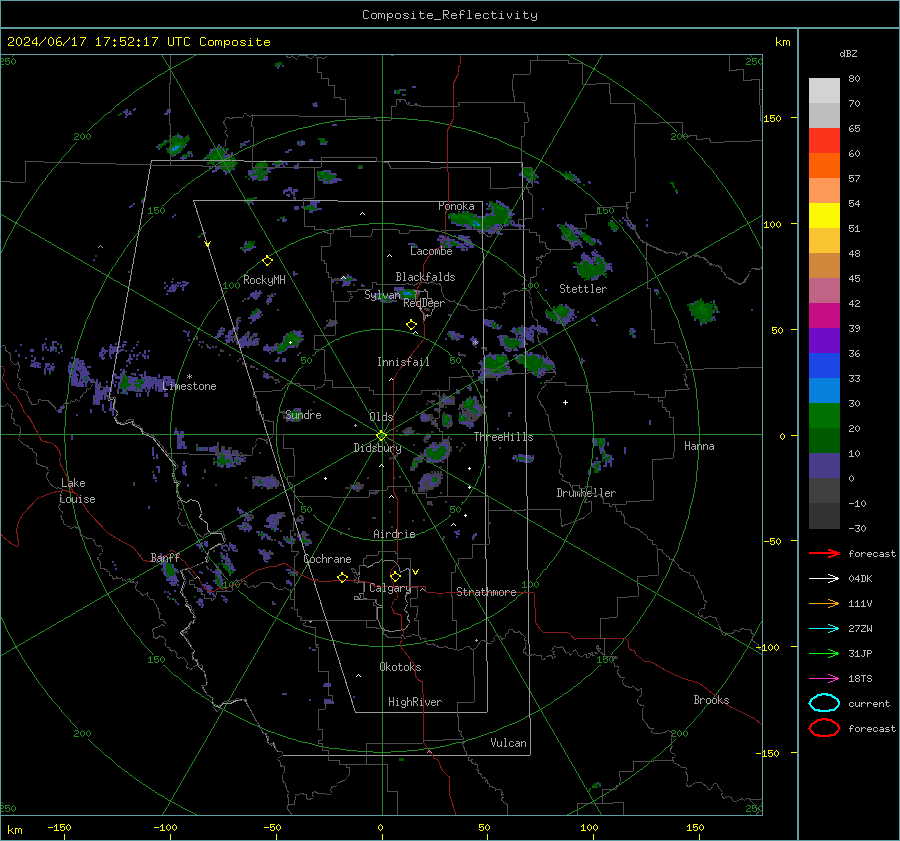The width and height of the screenshot is (900, 841).
Task: Click the ThreeHills map label
Action: [503, 437]
